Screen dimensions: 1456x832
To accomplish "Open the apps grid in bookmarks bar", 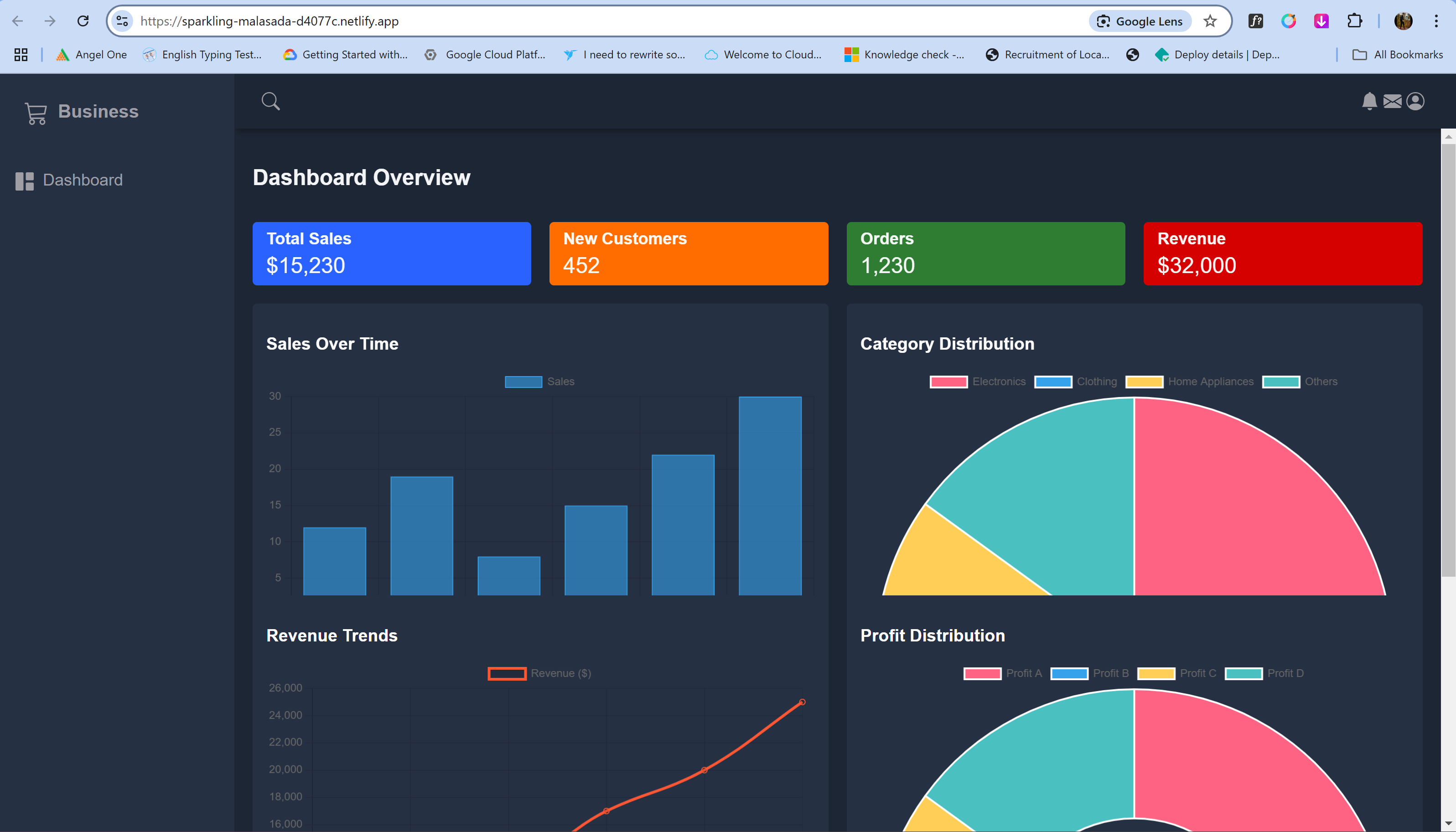I will click(x=21, y=54).
